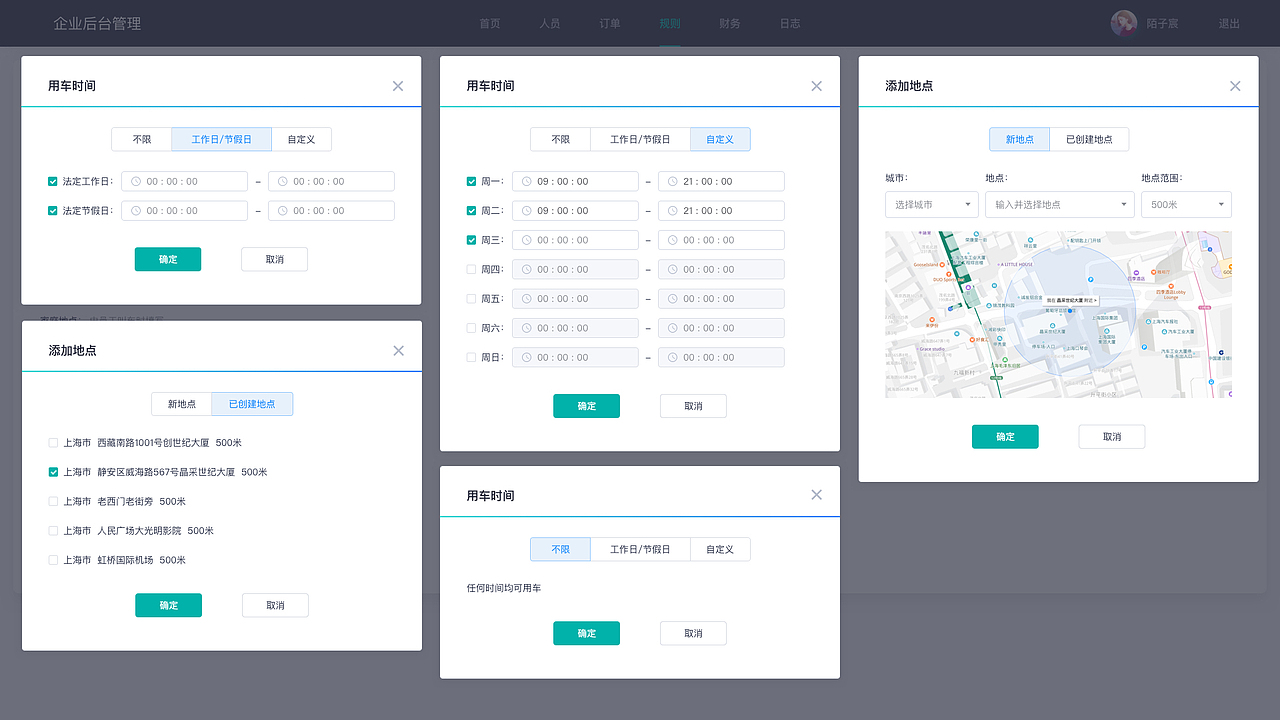This screenshot has width=1280, height=720.
Task: Close the 添加地点 dialog listing created locations
Action: (x=398, y=351)
